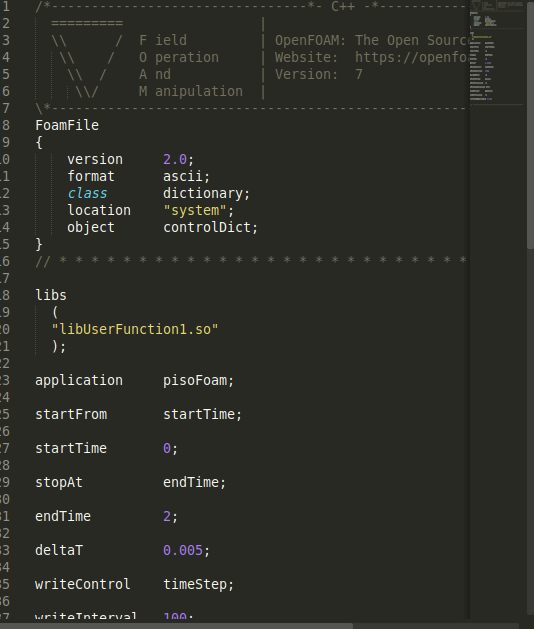The height and width of the screenshot is (629, 534).
Task: Click the class keyword in FoamFile block
Action: tap(87, 193)
